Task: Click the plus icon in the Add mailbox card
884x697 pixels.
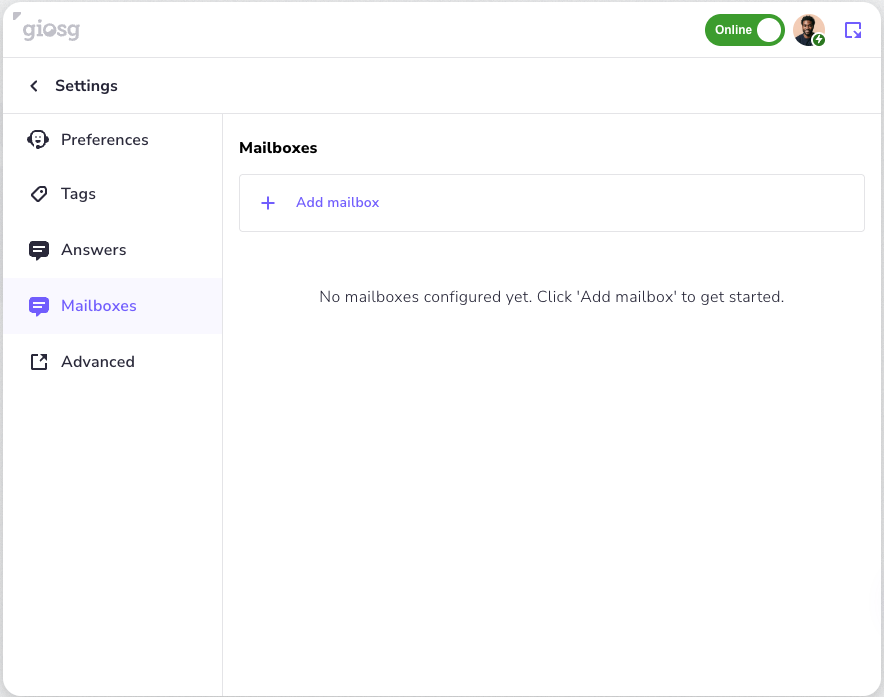Action: pos(267,202)
